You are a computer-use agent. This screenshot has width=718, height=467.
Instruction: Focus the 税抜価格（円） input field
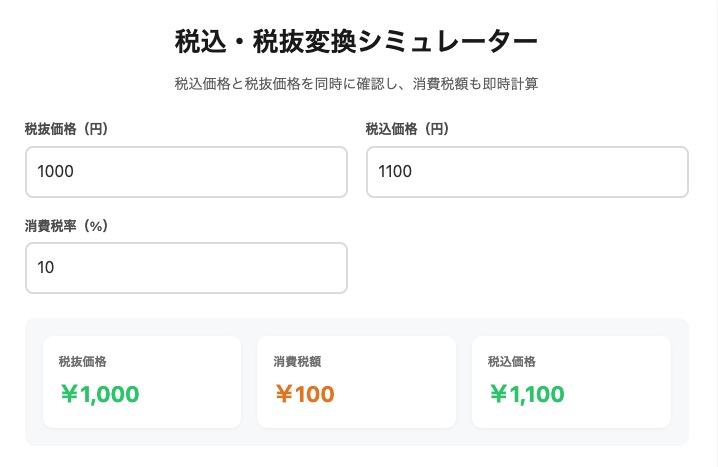[186, 172]
